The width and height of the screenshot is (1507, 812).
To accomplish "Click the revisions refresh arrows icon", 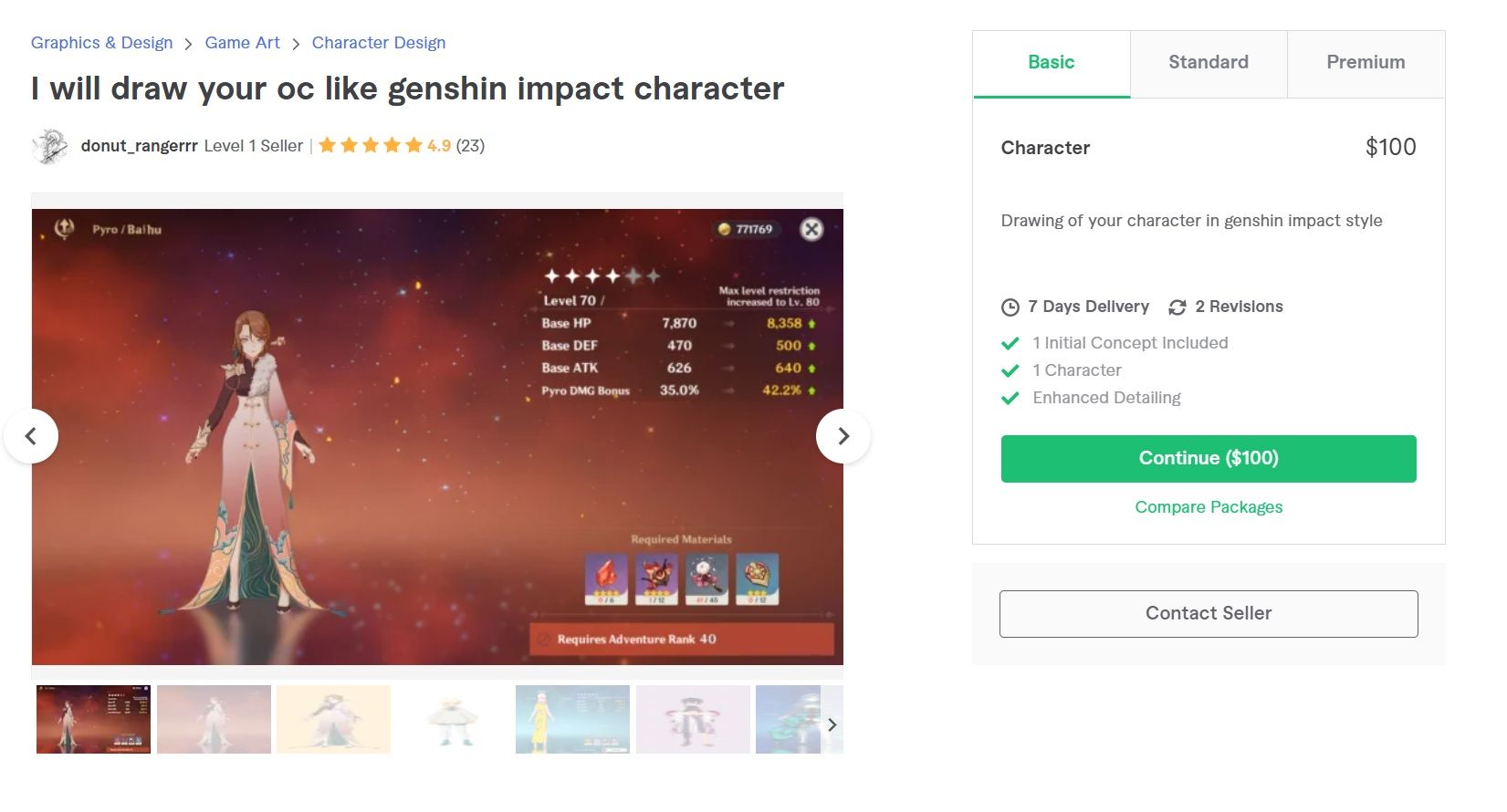I will [x=1177, y=307].
